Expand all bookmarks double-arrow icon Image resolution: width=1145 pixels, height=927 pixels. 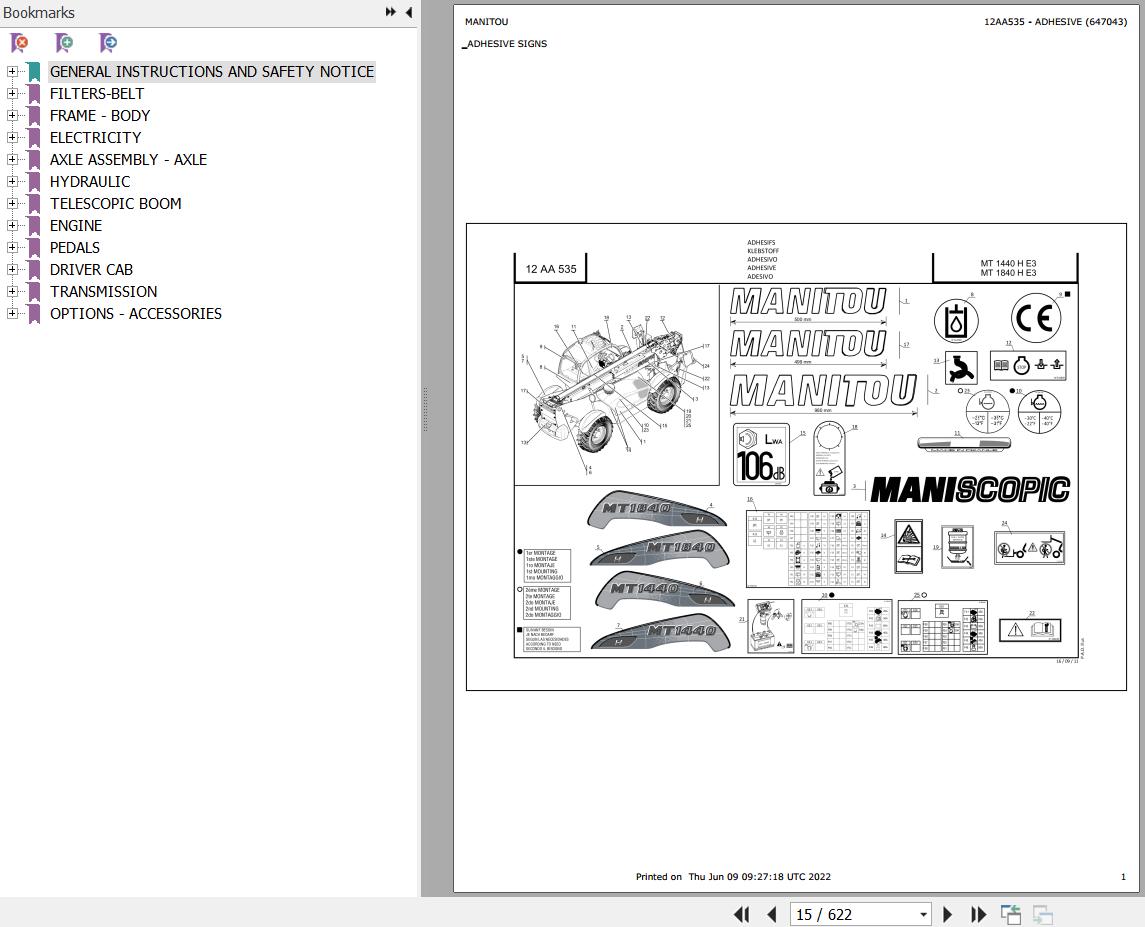(x=391, y=12)
